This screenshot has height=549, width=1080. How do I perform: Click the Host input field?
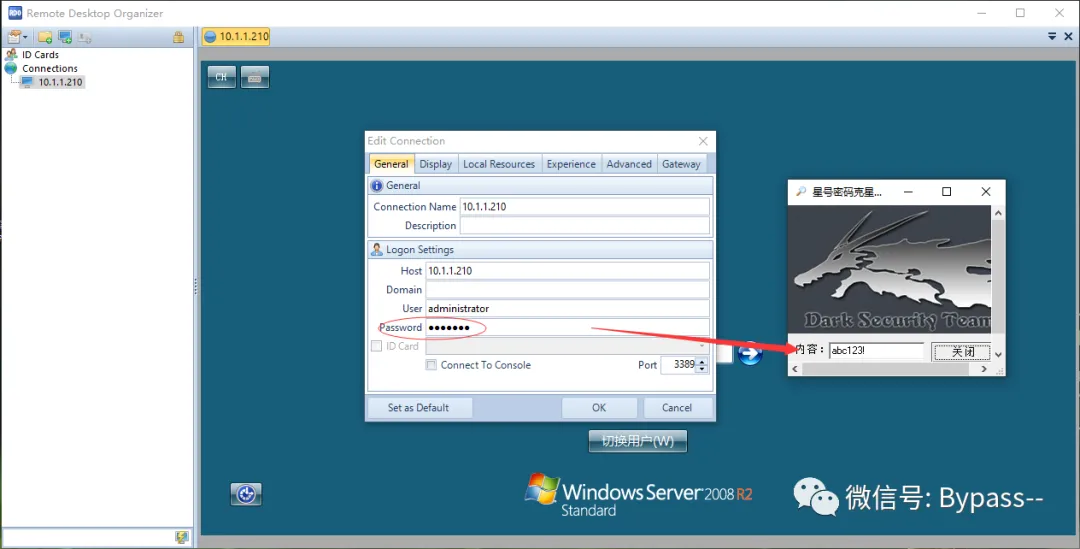click(x=567, y=271)
